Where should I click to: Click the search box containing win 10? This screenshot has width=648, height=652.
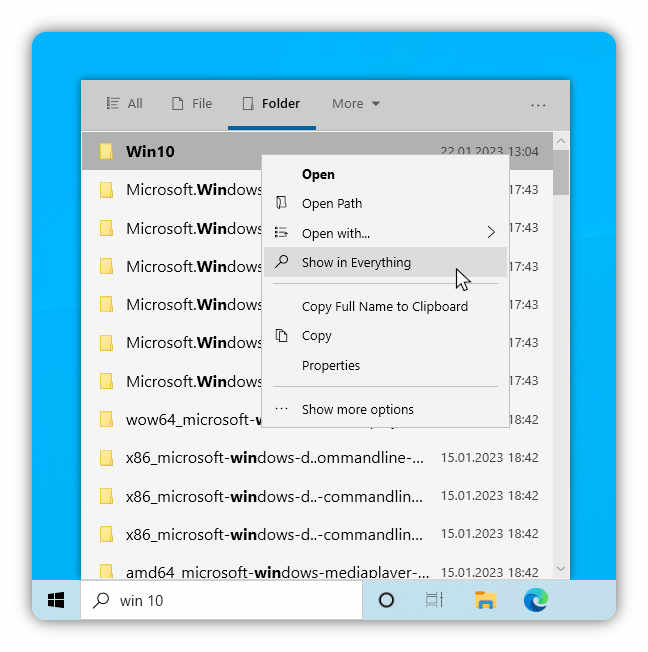pyautogui.click(x=221, y=600)
